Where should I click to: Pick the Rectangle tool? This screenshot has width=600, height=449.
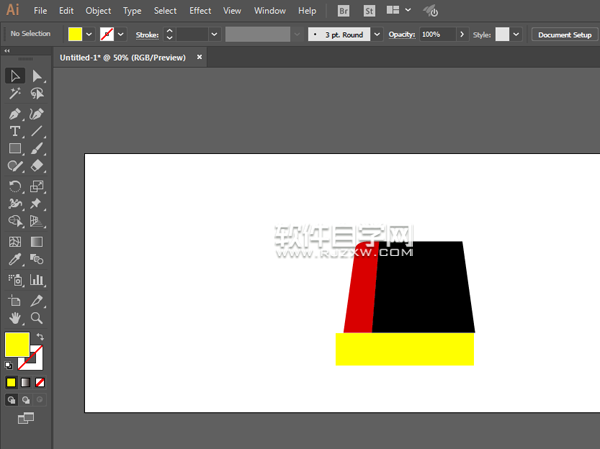15,149
